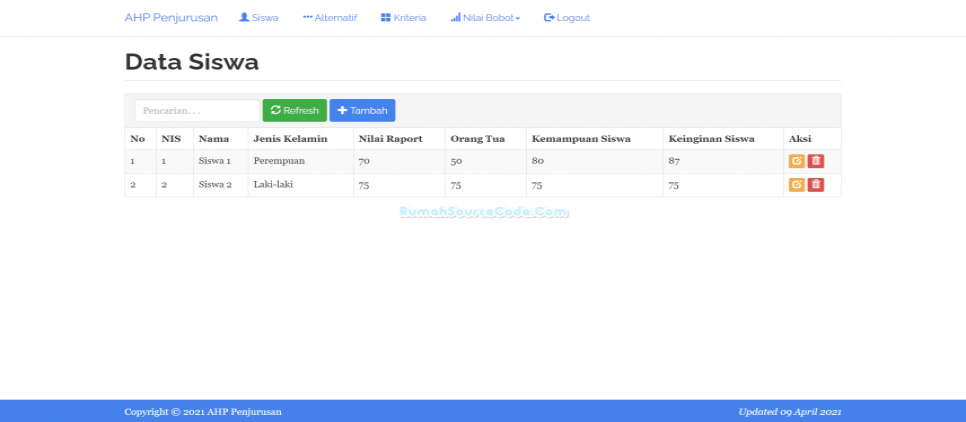Click the orange edit icon for Siswa 2
Viewport: 966px width, 422px height.
(x=796, y=184)
